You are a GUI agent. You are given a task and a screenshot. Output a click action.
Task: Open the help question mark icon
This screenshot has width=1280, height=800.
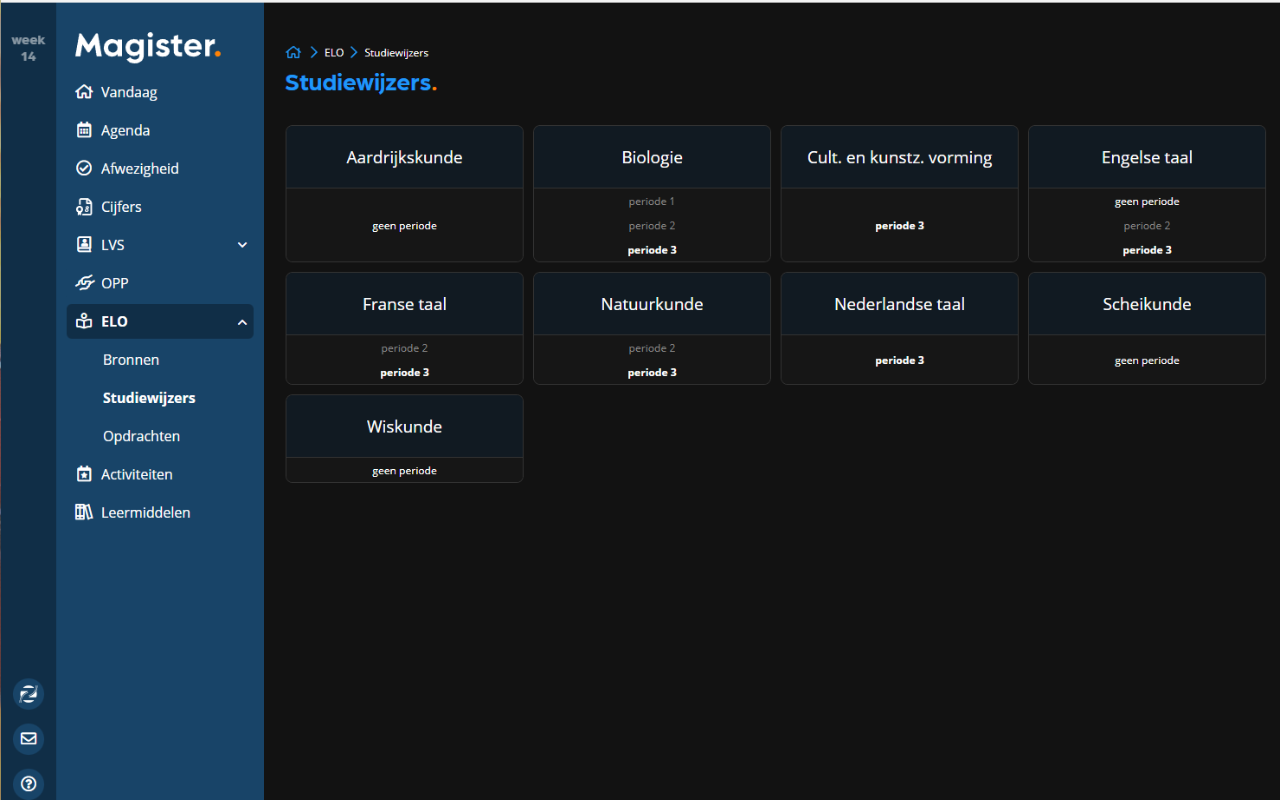pos(28,783)
